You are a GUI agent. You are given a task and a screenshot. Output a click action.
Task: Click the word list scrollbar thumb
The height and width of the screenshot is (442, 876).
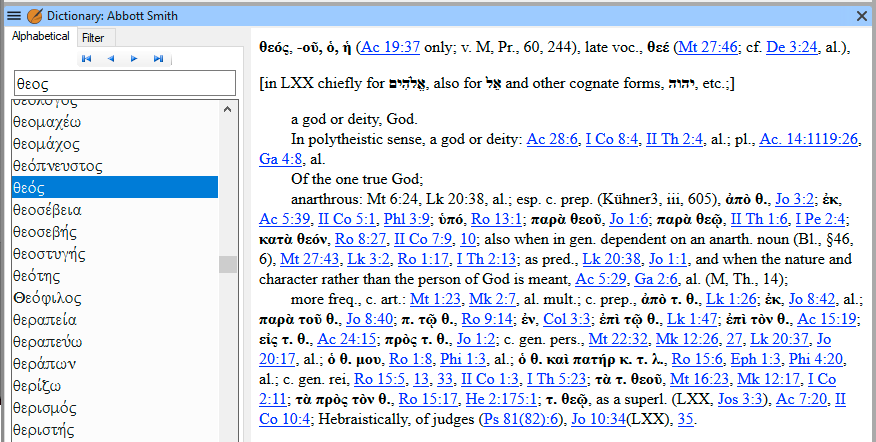pos(227,264)
